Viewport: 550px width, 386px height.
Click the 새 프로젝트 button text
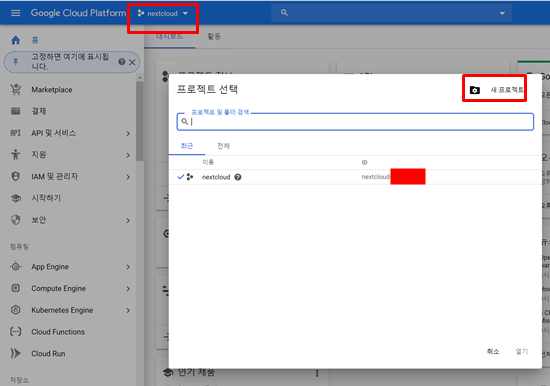pos(507,90)
